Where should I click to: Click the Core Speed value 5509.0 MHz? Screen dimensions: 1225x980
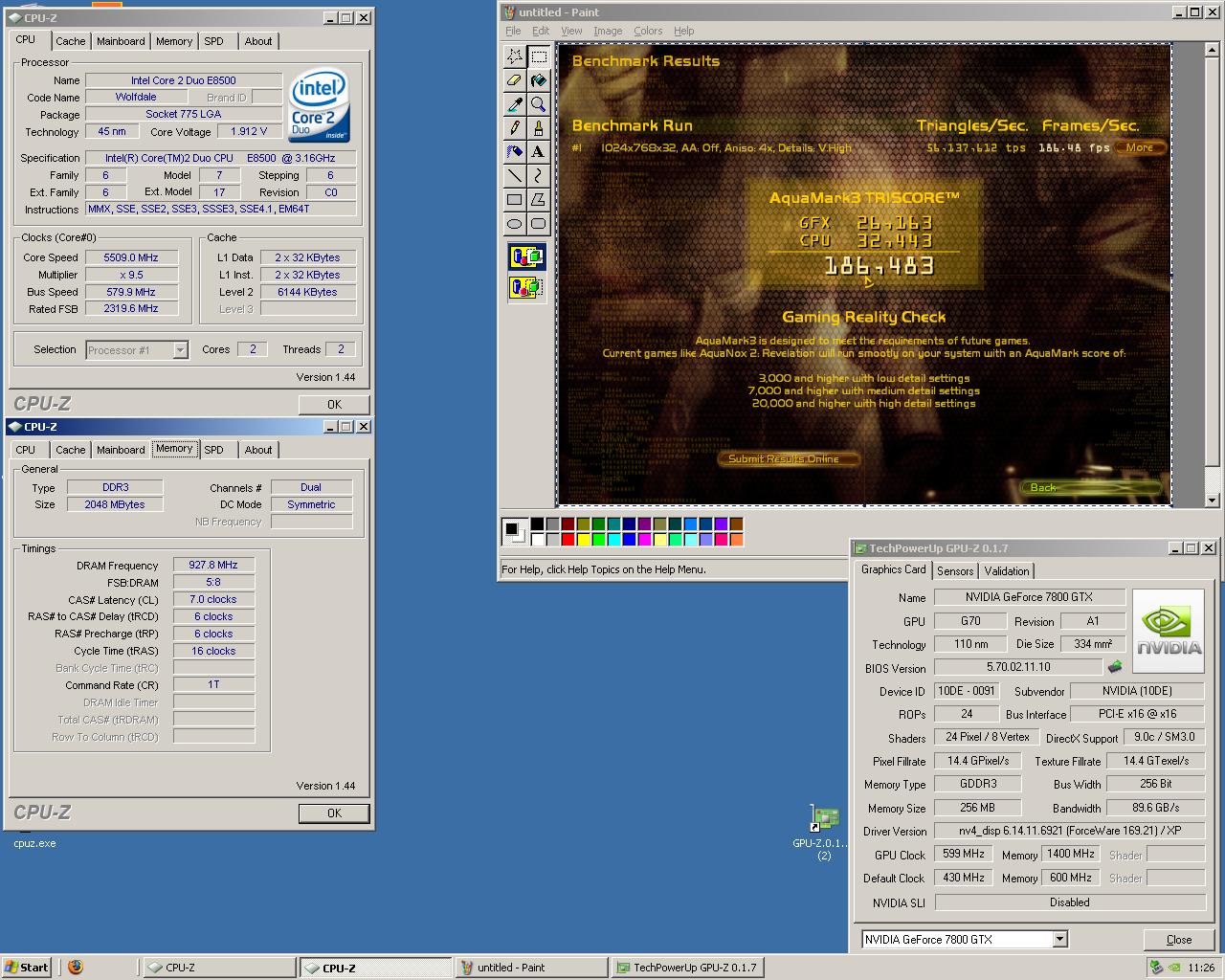tap(131, 257)
